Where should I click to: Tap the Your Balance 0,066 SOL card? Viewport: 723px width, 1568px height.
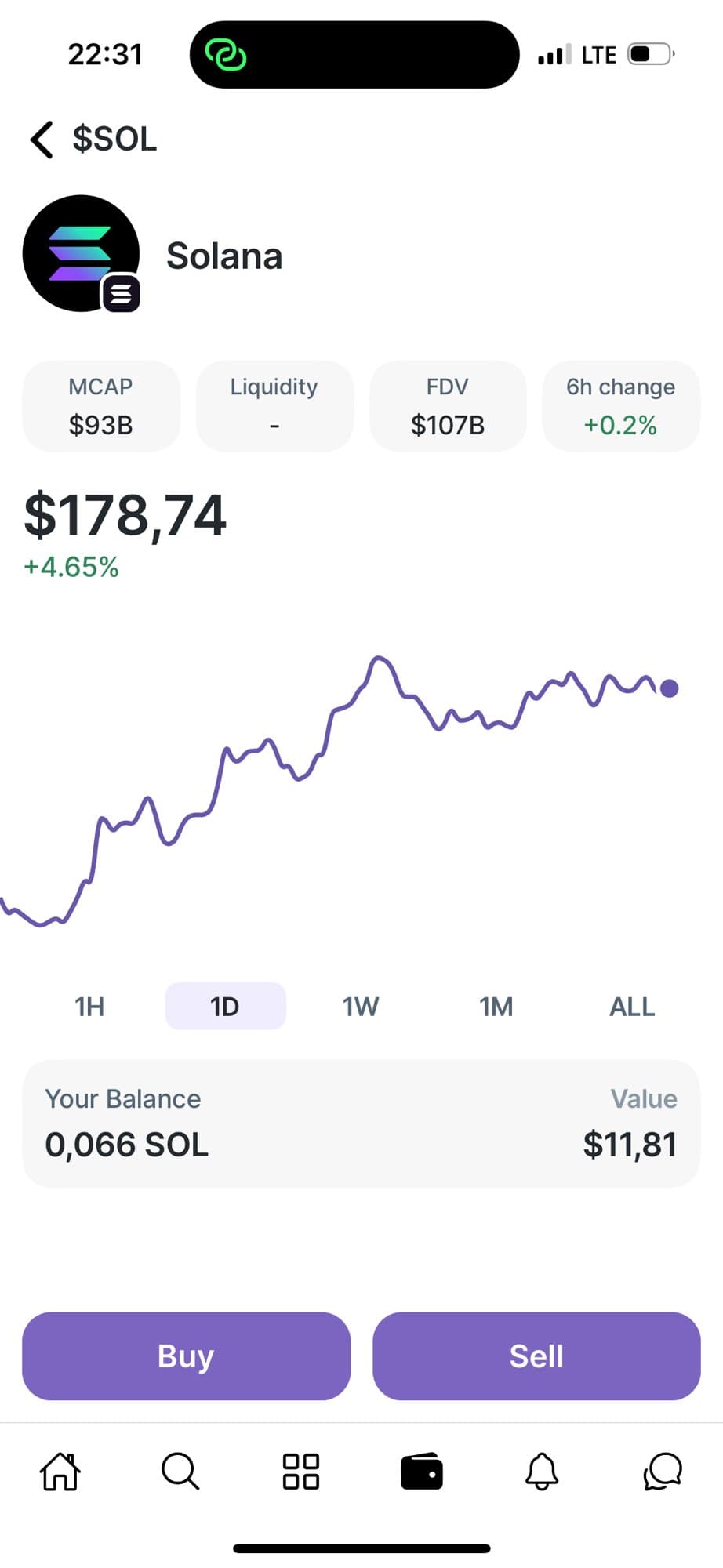[x=361, y=1123]
